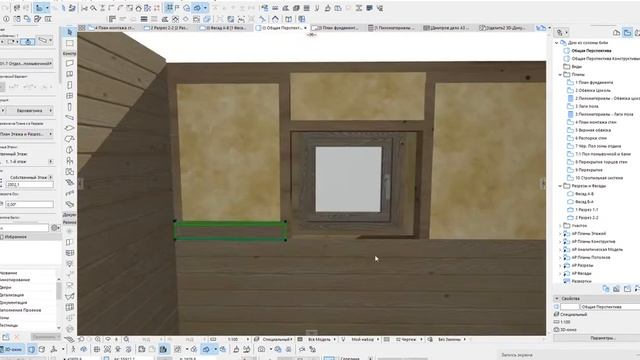640x360 pixels.
Task: Toggle the grid snap icon in the top toolbar
Action: [169, 8]
